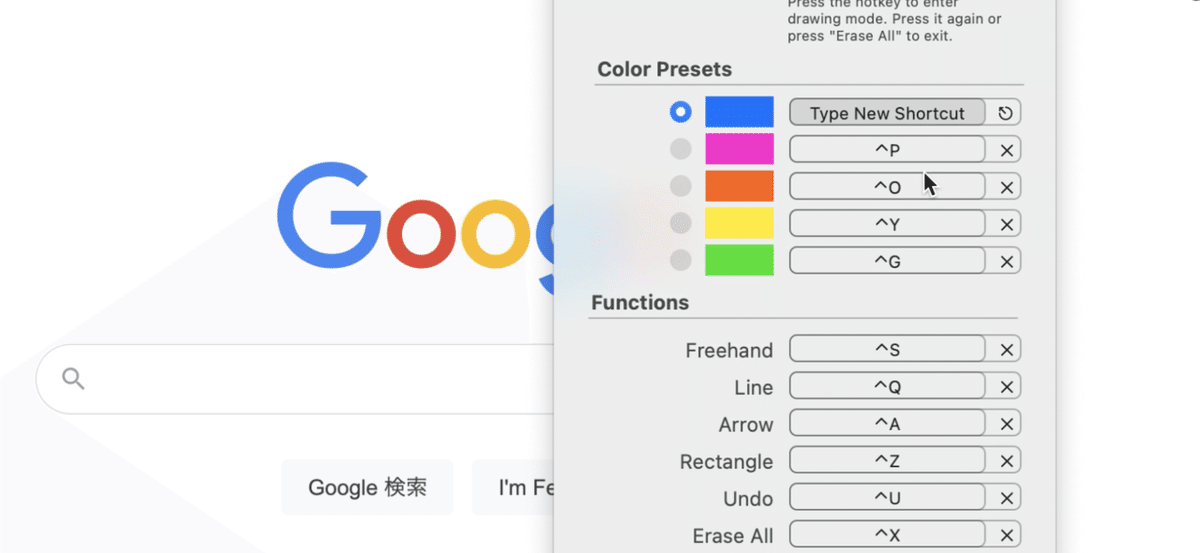The width and height of the screenshot is (1200, 553).
Task: Click the Arrow label
Action: click(746, 424)
